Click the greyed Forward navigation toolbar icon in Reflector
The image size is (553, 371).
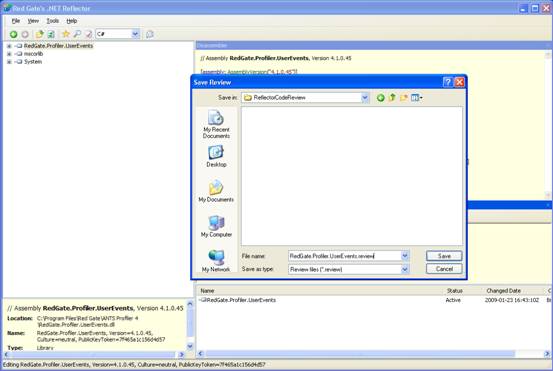click(25, 34)
